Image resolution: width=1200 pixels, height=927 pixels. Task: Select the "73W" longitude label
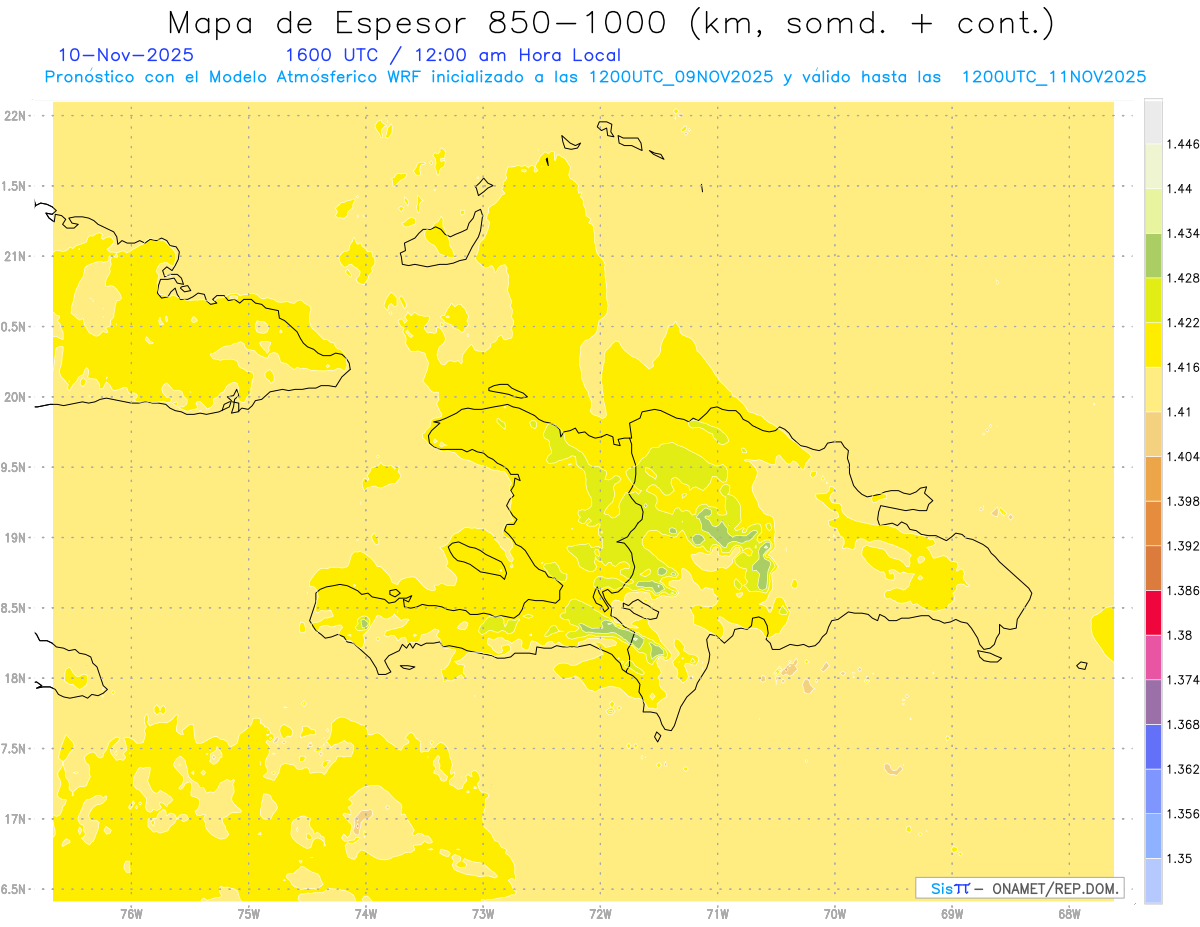point(483,913)
